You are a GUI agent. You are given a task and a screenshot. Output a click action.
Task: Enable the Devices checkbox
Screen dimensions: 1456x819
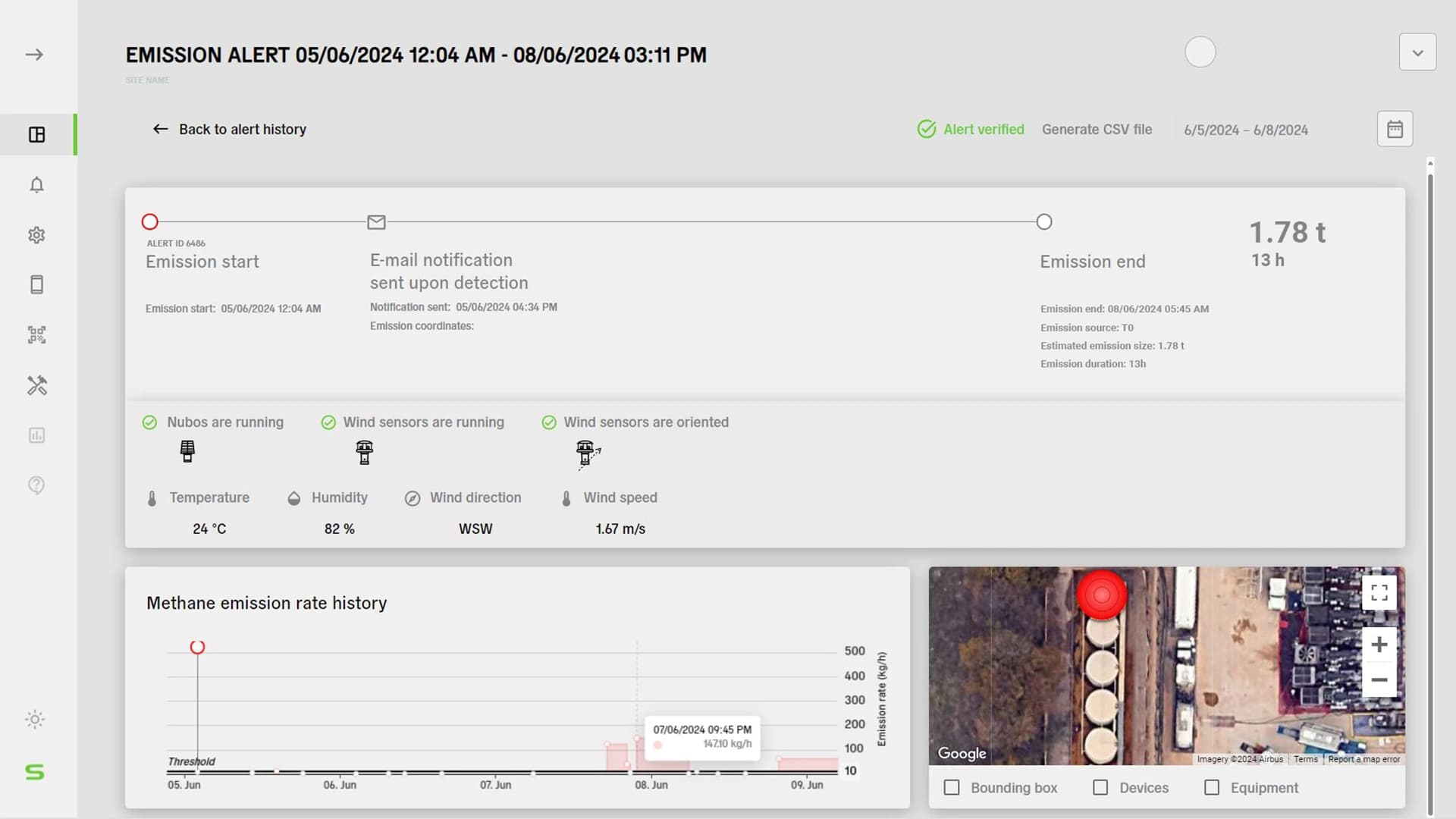(1100, 788)
